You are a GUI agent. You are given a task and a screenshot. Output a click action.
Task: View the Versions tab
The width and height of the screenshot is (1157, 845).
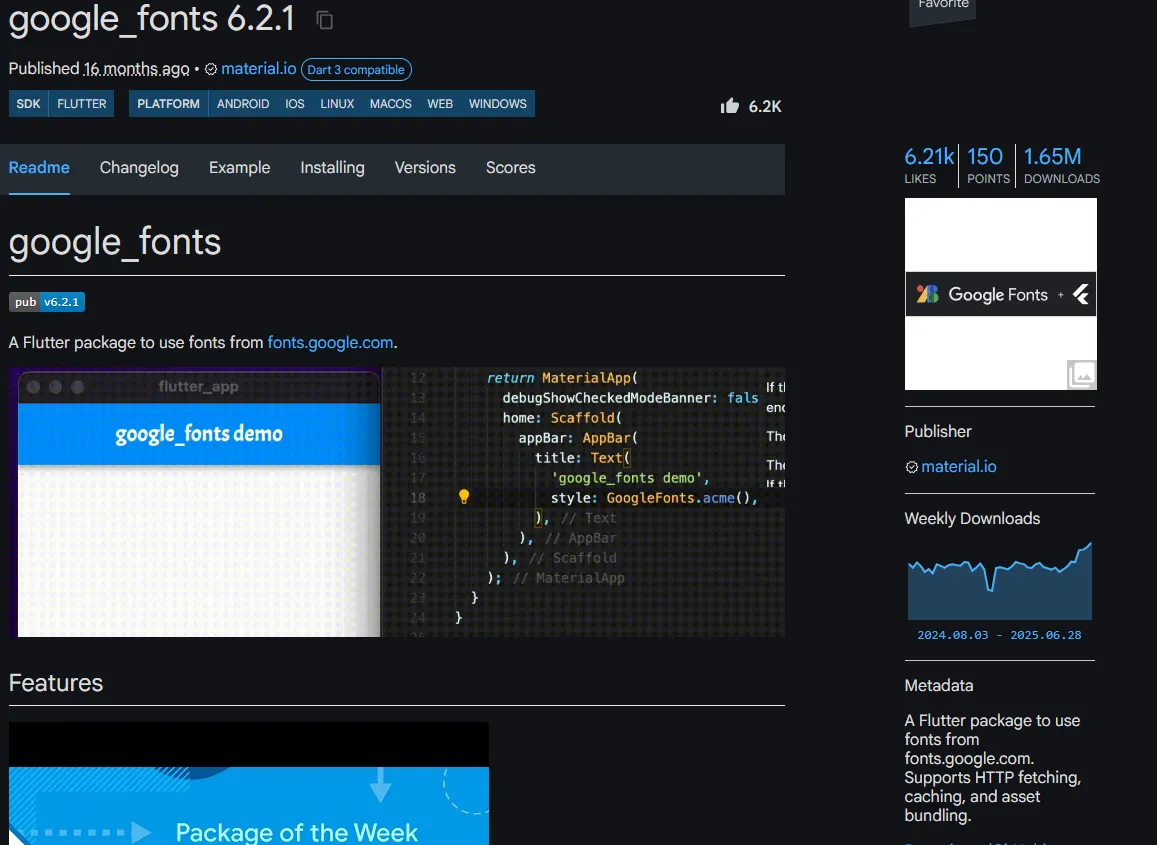pos(425,168)
